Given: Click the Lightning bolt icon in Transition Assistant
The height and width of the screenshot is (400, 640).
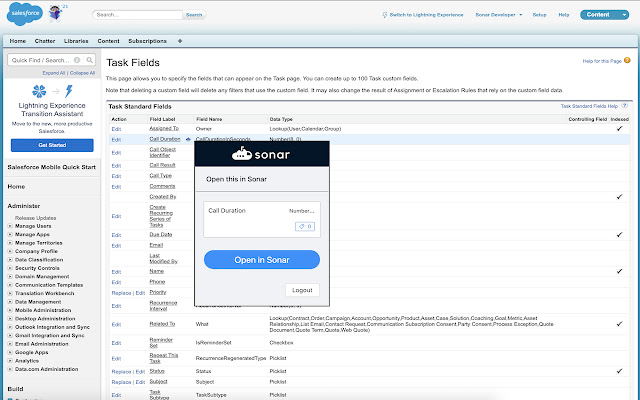Looking at the screenshot, I should point(69,91).
